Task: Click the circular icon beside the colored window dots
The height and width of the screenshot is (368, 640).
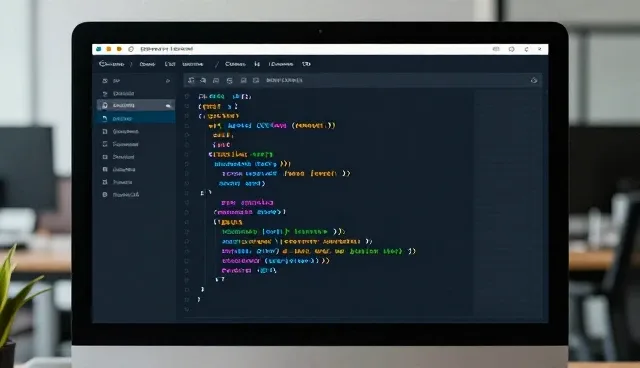Action: tap(131, 49)
